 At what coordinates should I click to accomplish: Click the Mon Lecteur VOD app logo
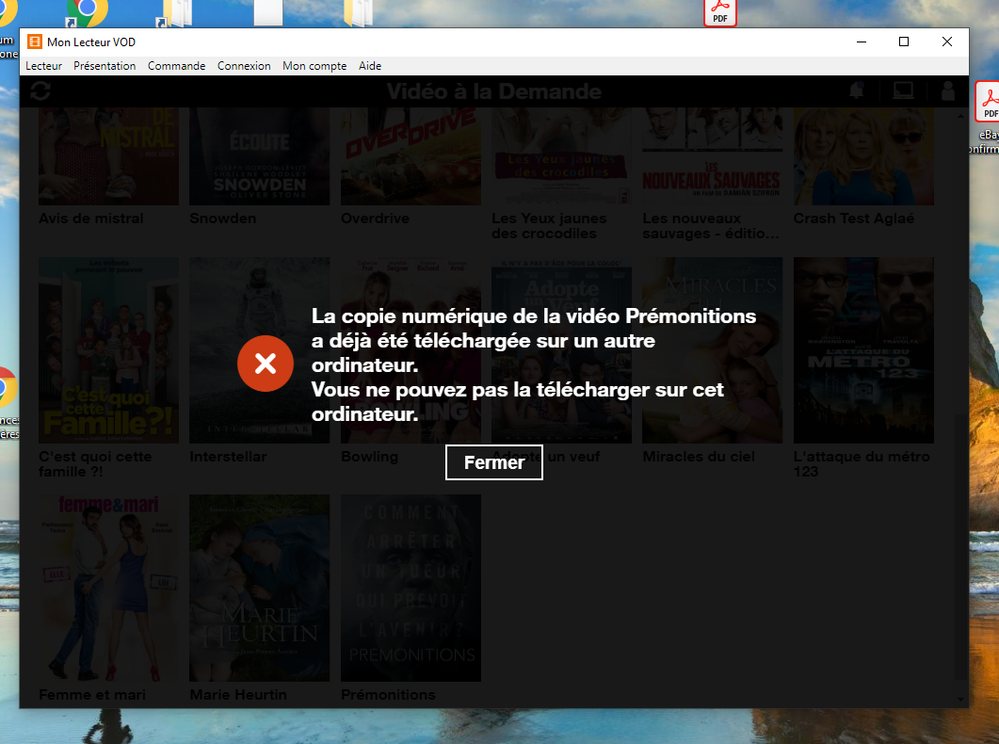click(x=34, y=42)
